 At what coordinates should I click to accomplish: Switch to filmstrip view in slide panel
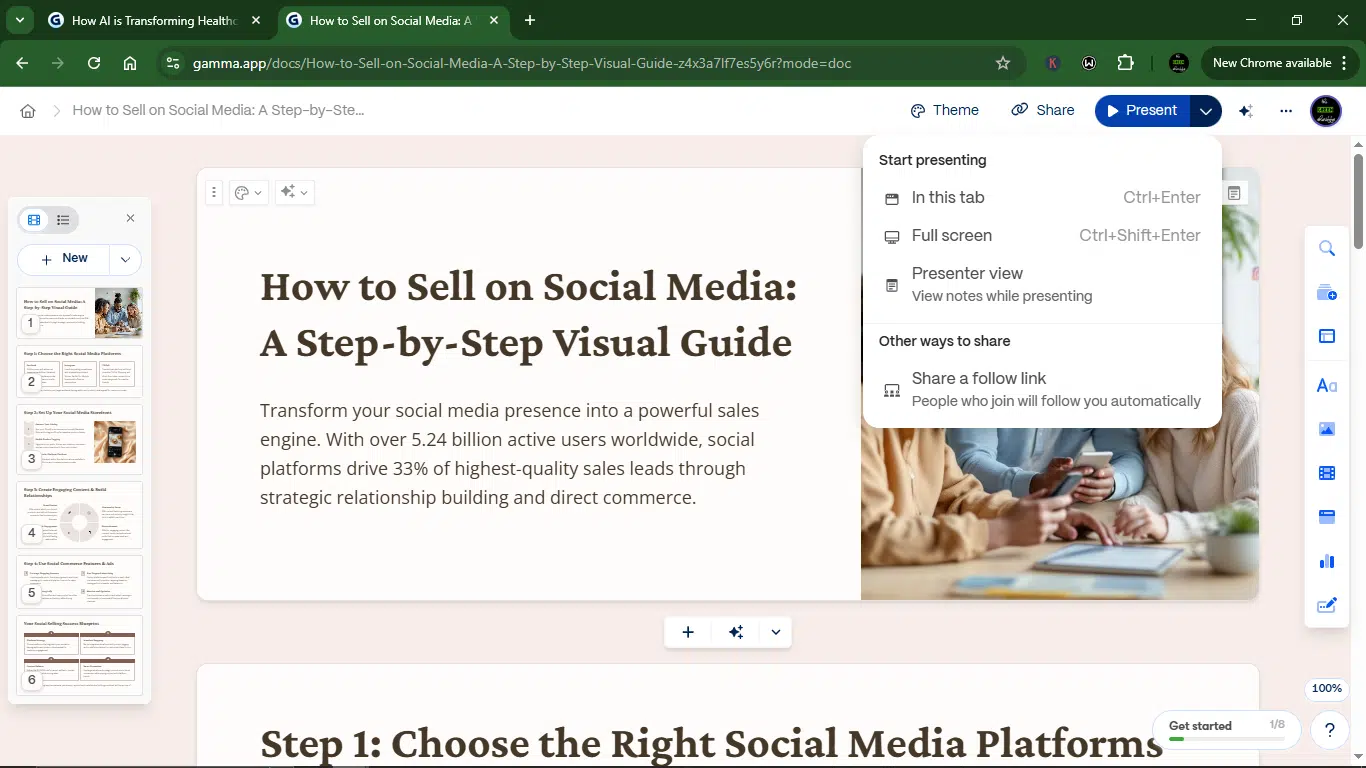[x=34, y=220]
